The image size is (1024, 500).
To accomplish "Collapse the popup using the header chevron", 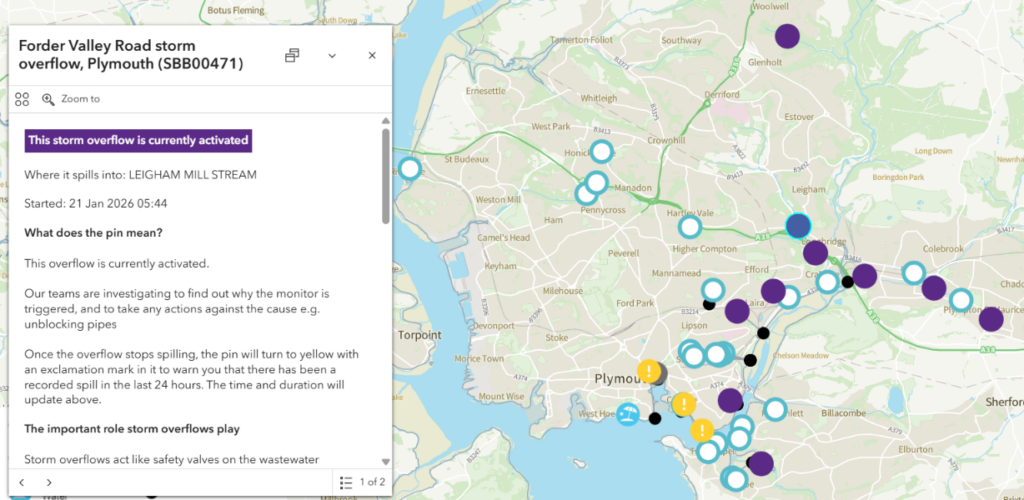I will point(332,56).
